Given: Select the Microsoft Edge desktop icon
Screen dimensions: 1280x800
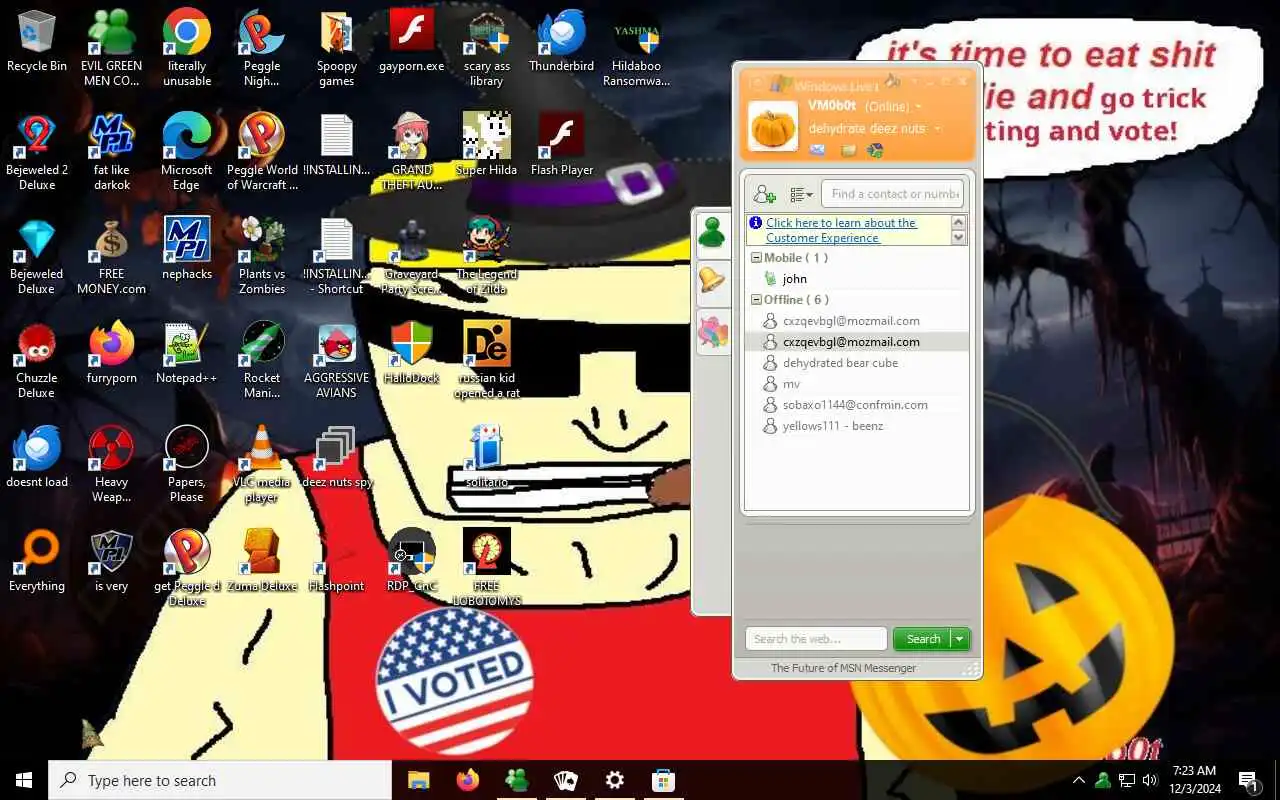Looking at the screenshot, I should 187,152.
